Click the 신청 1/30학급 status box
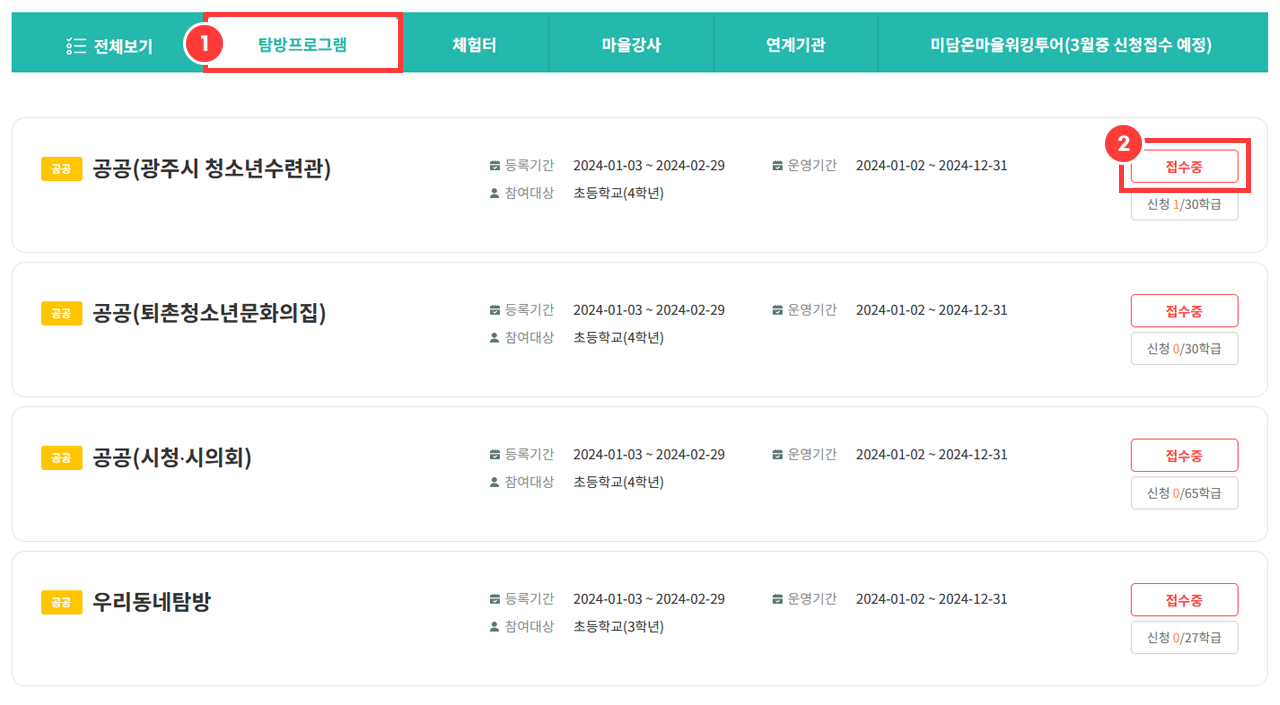Viewport: 1280px width, 705px height. point(1184,204)
